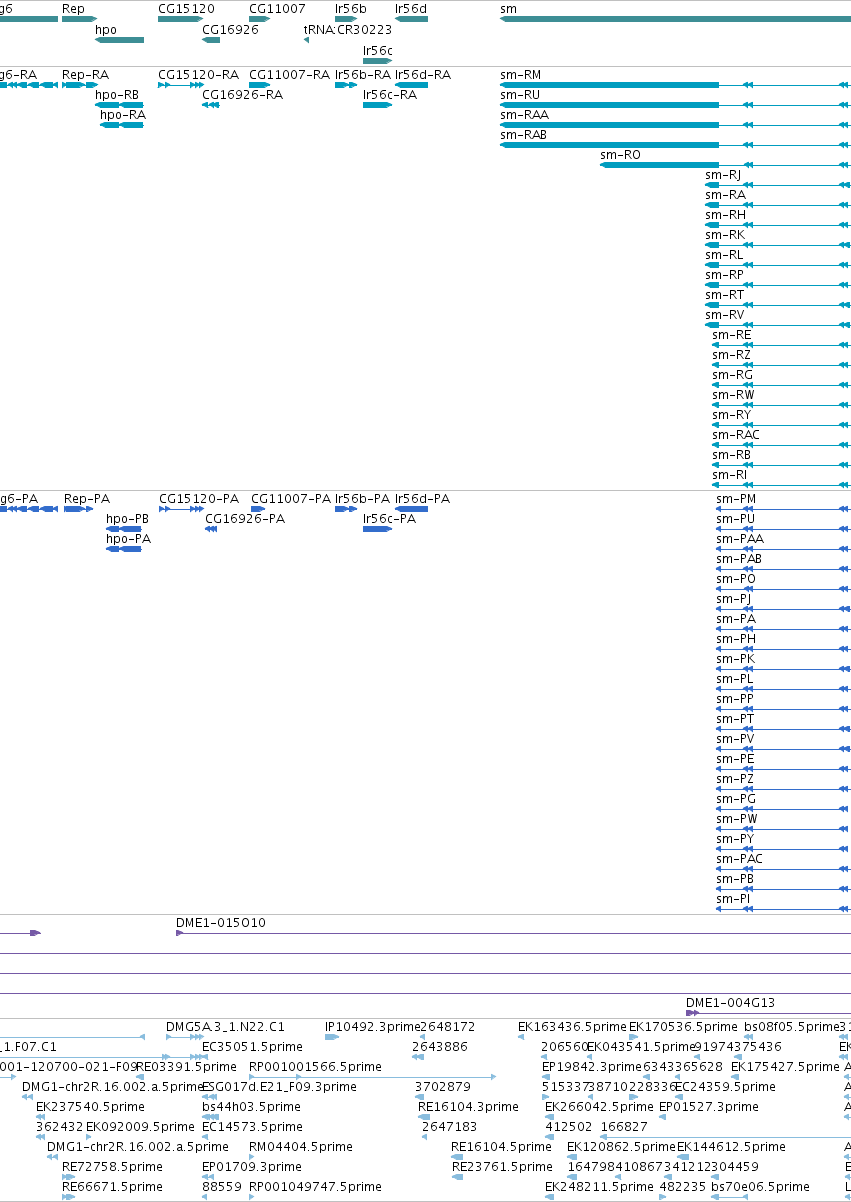This screenshot has height=1202, width=851.
Task: Select protein 'Ir56b-PA'
Action: click(362, 498)
